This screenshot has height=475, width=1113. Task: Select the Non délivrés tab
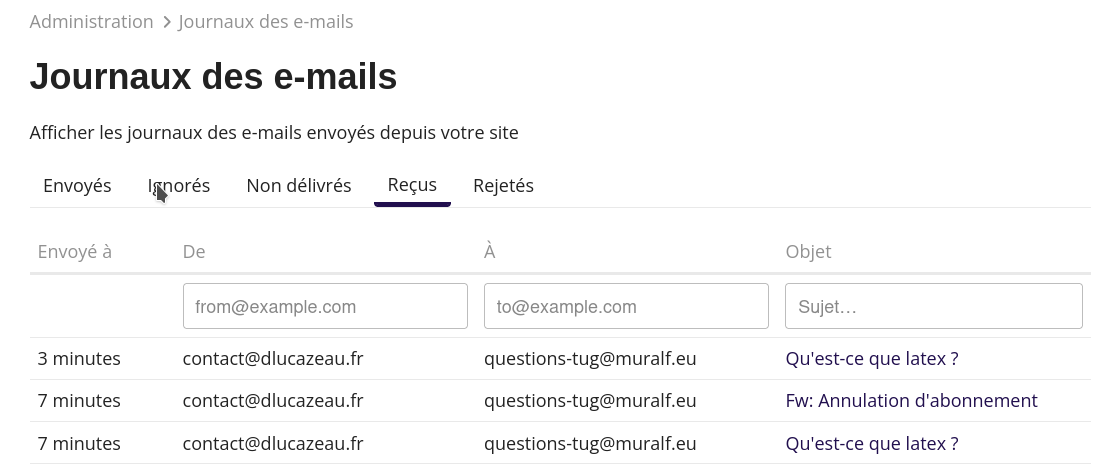pyautogui.click(x=298, y=186)
